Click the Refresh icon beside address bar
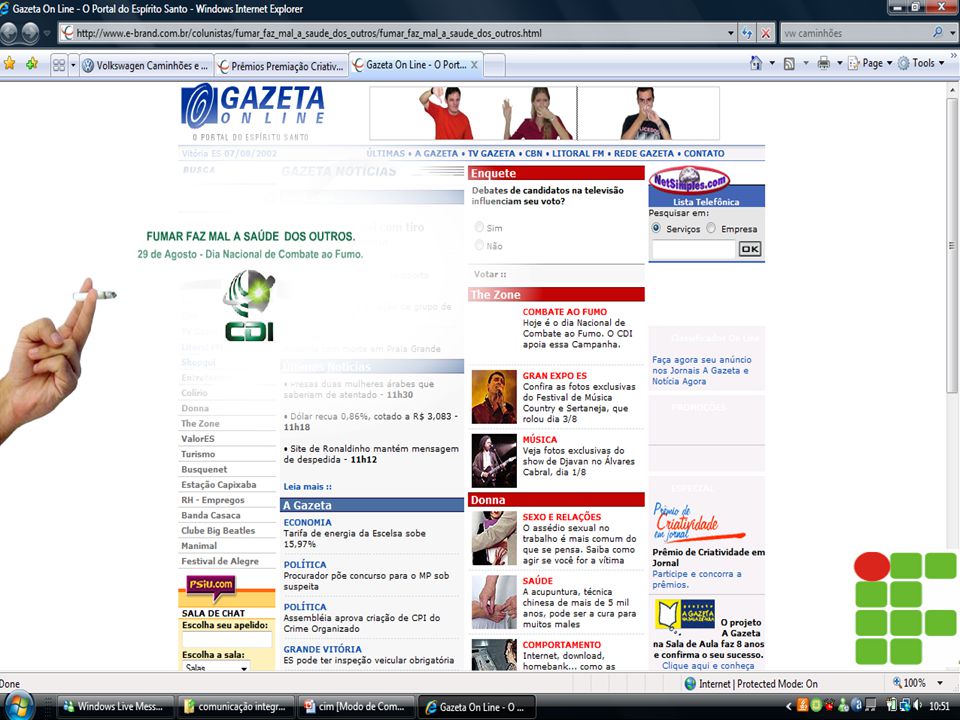 748,33
